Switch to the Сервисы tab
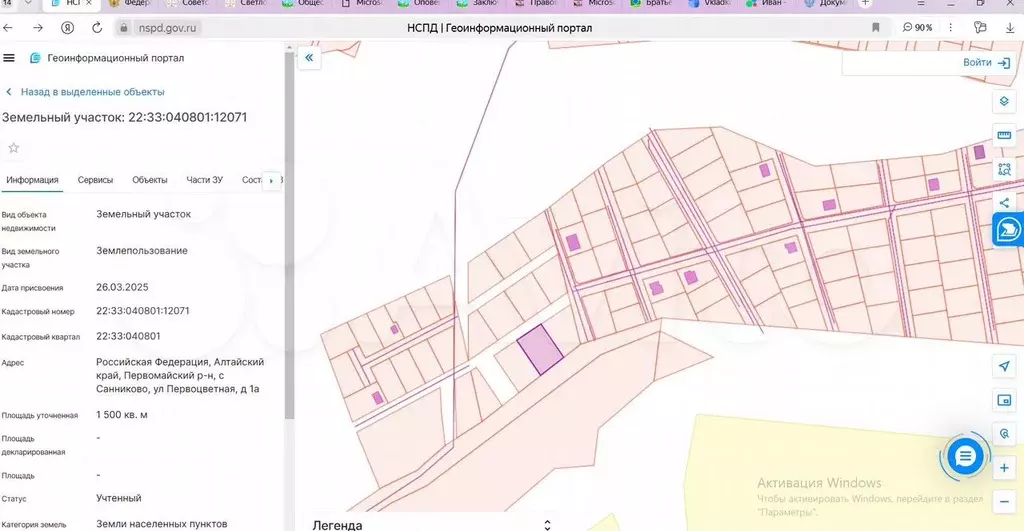The image size is (1024, 531). 95,180
